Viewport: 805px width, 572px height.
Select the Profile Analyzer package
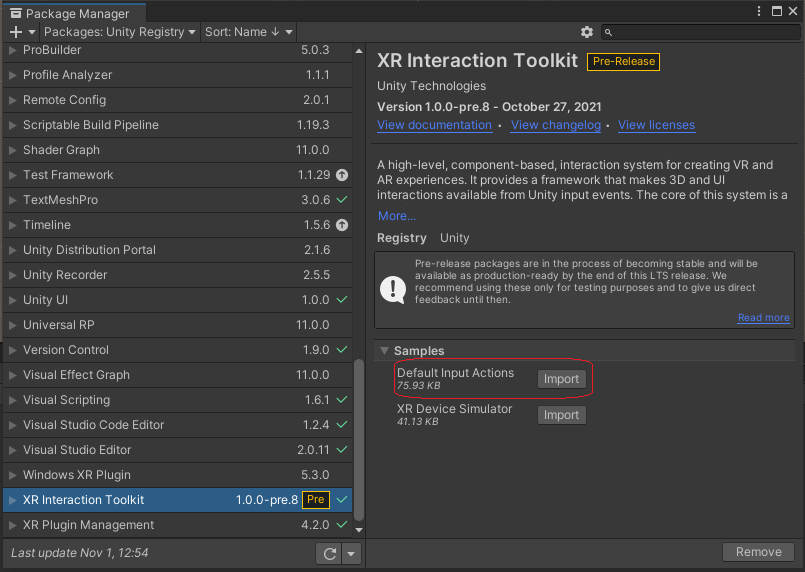pyautogui.click(x=178, y=75)
